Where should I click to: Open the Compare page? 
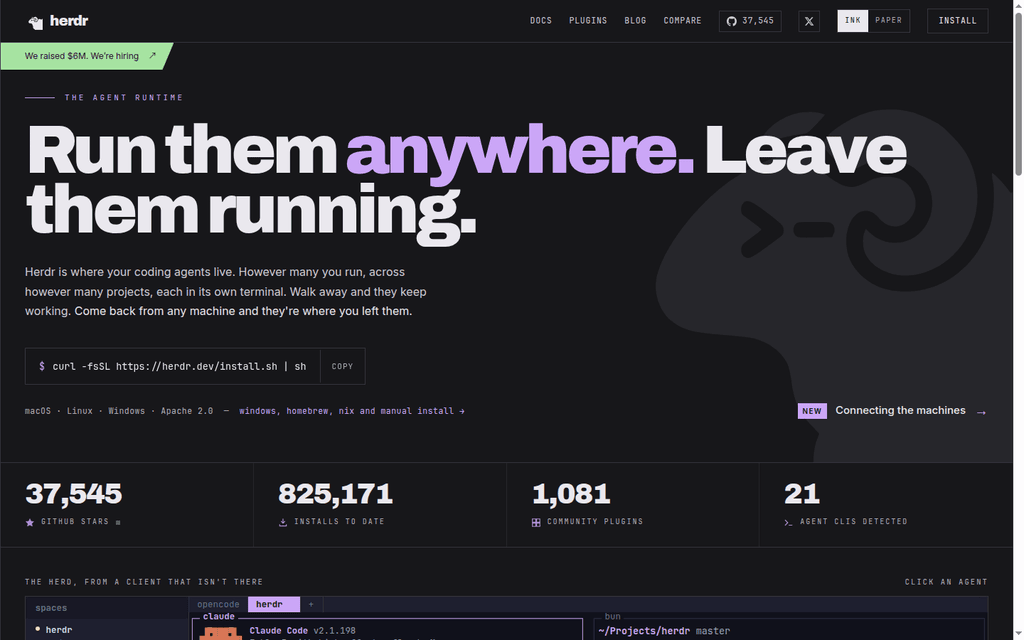coord(682,21)
